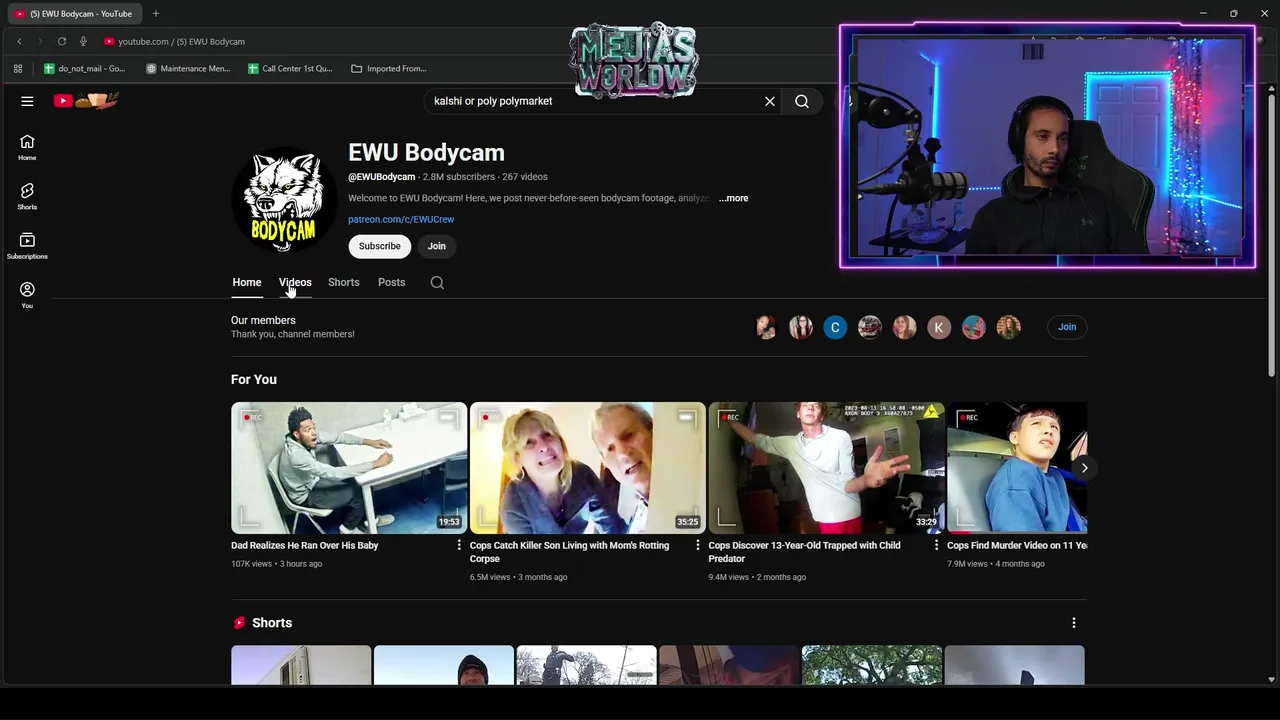
Task: Expand channel description with ...more
Action: click(x=733, y=198)
